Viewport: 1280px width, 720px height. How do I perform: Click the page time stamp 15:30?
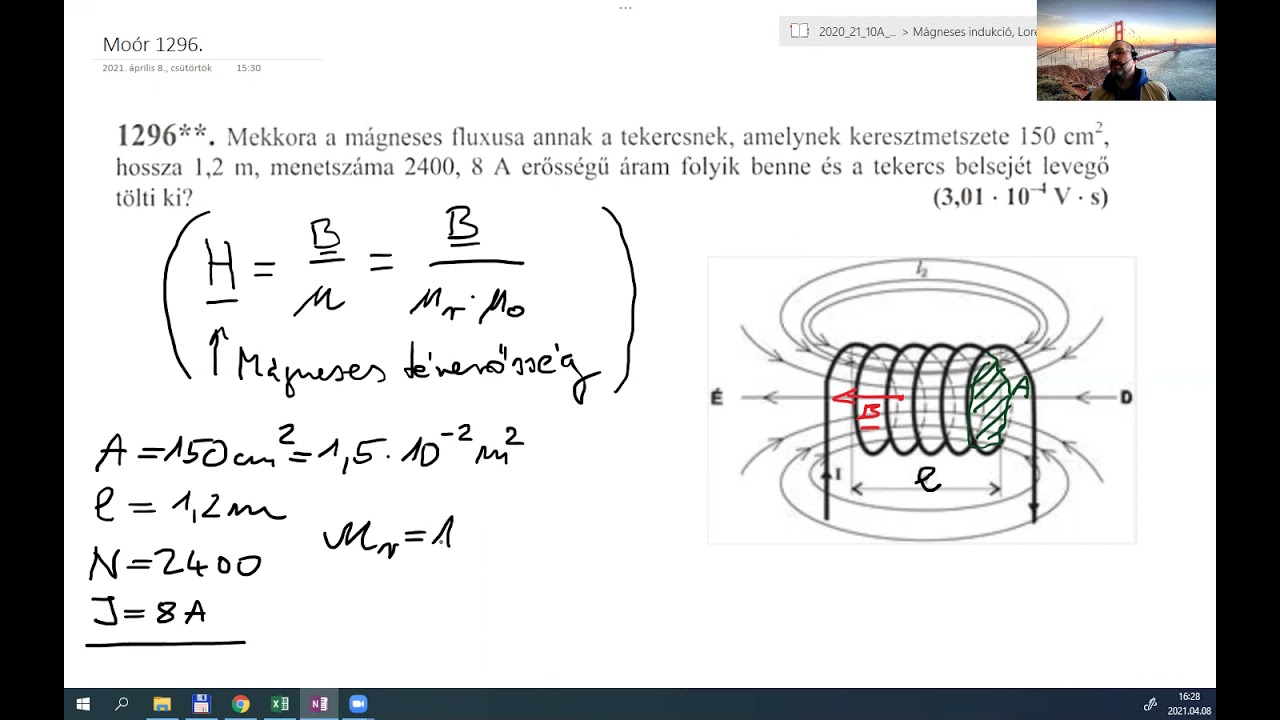[249, 68]
